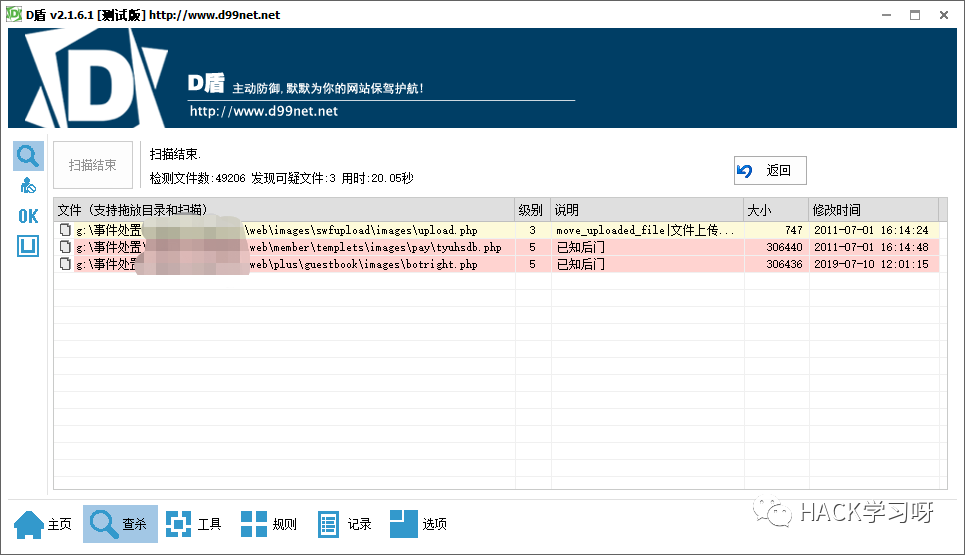Click the OK icon in left sidebar
The width and height of the screenshot is (965, 555).
coord(28,216)
